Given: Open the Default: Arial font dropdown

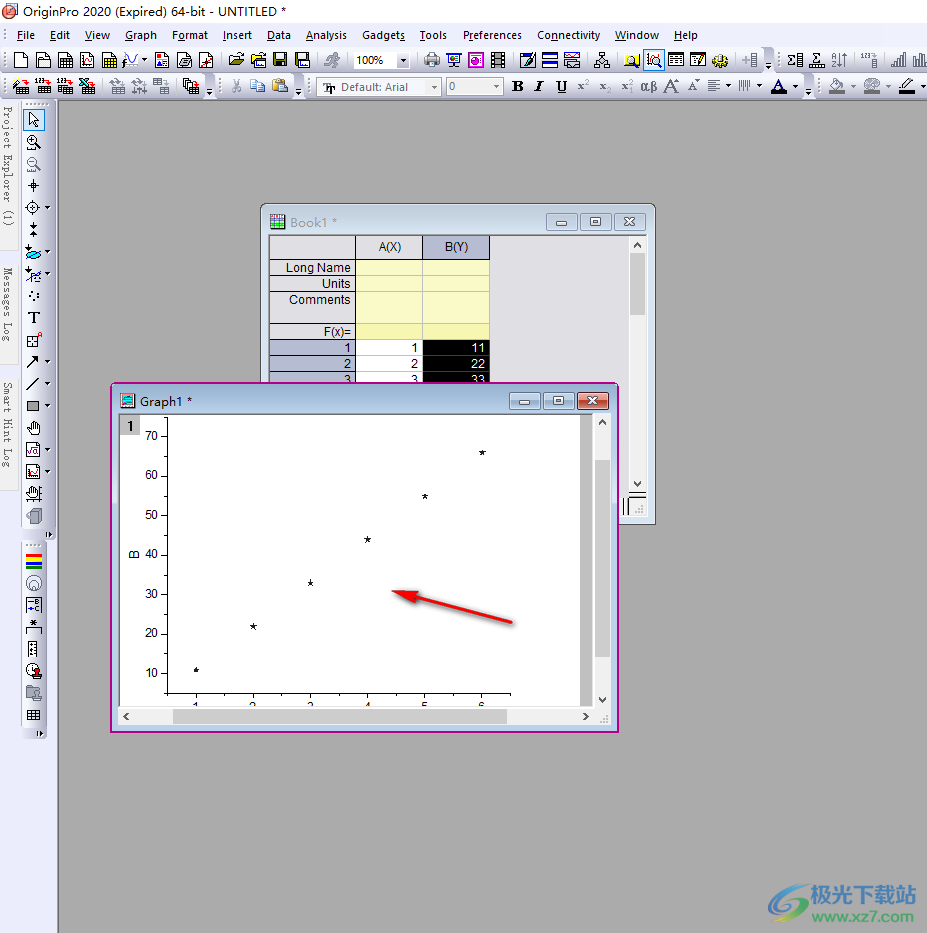Looking at the screenshot, I should click(434, 87).
